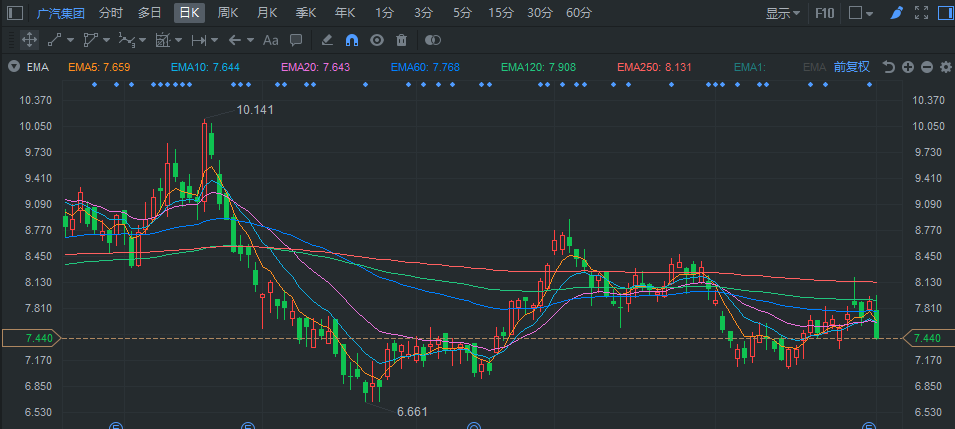This screenshot has width=955, height=429.
Task: Switch to the 分时 tab
Action: 110,13
